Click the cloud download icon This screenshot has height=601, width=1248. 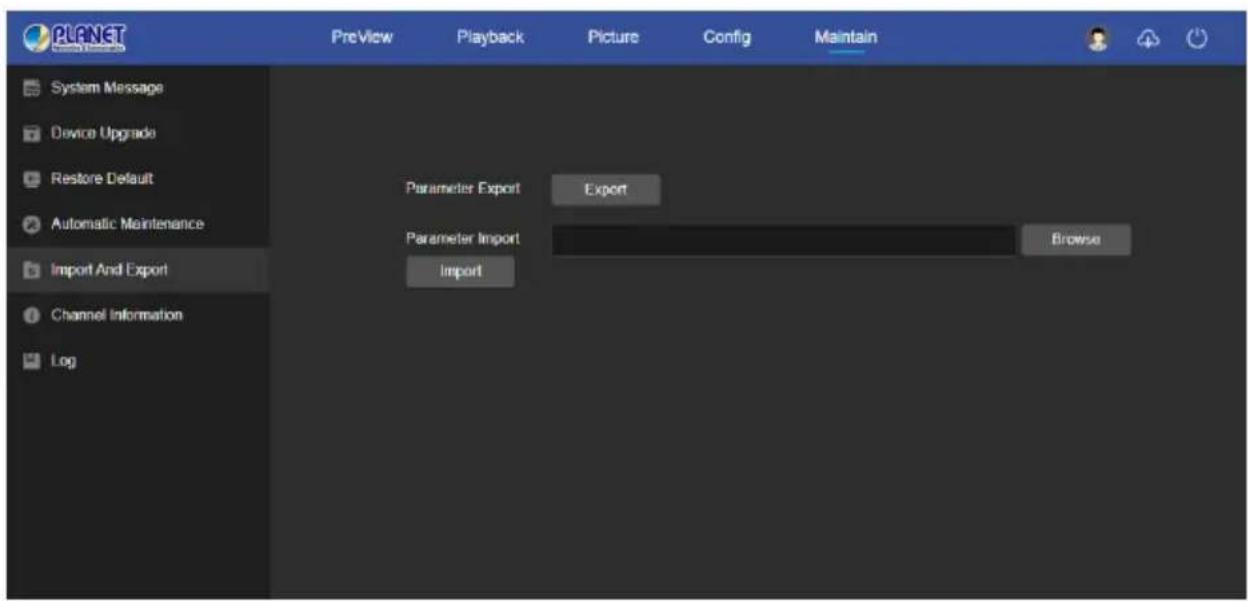point(1150,38)
